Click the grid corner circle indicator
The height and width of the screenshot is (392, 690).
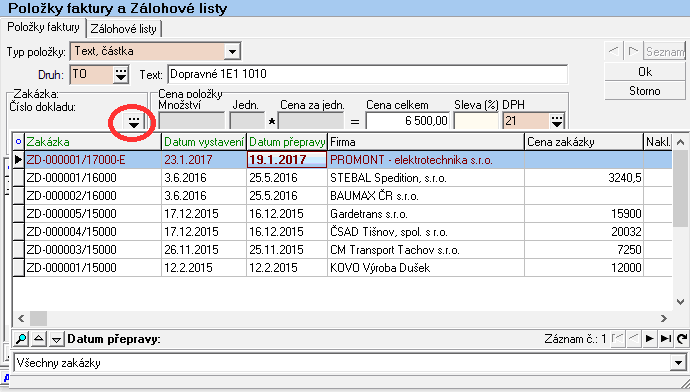click(18, 142)
